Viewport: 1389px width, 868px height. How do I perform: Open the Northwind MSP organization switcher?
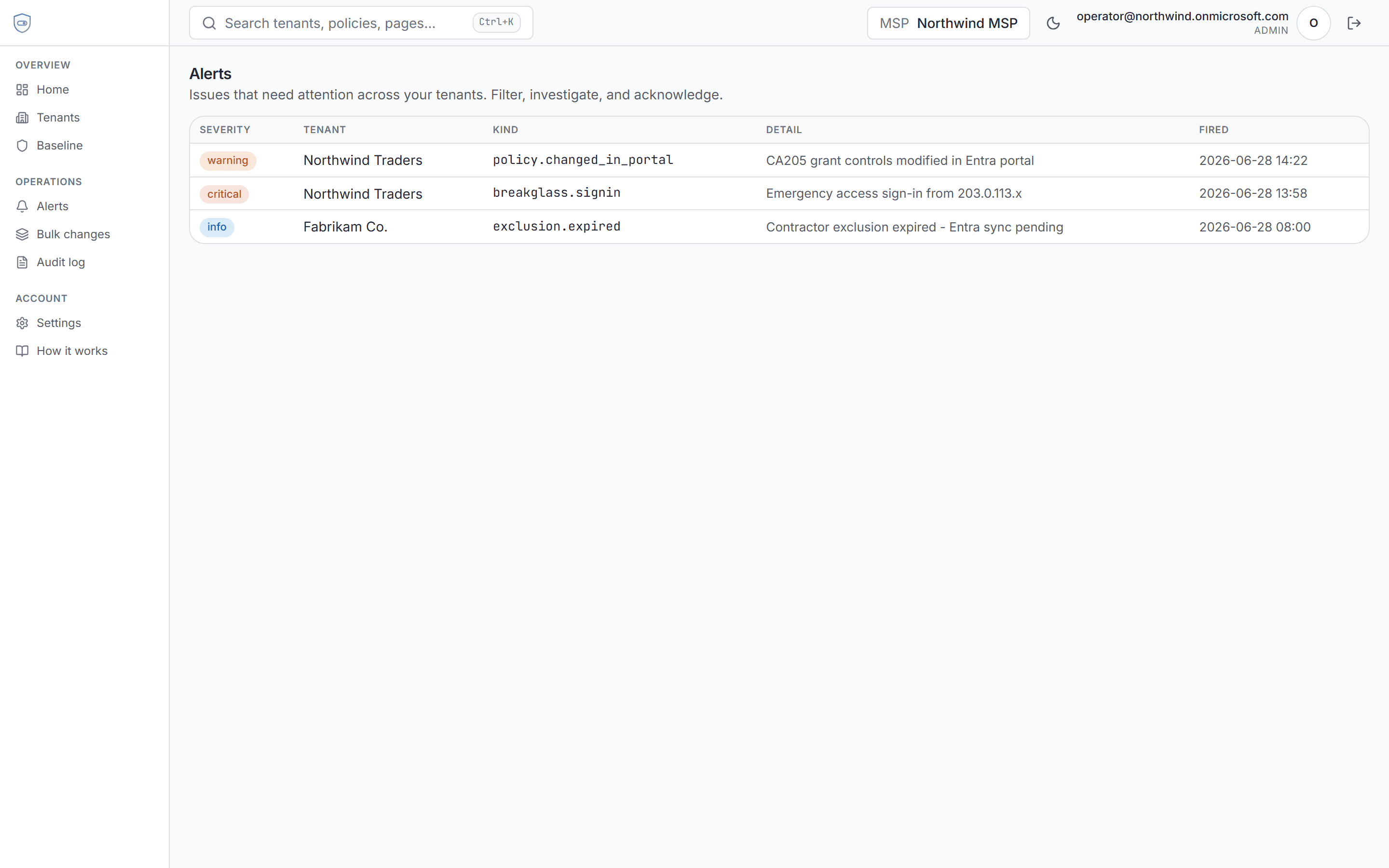tap(948, 23)
